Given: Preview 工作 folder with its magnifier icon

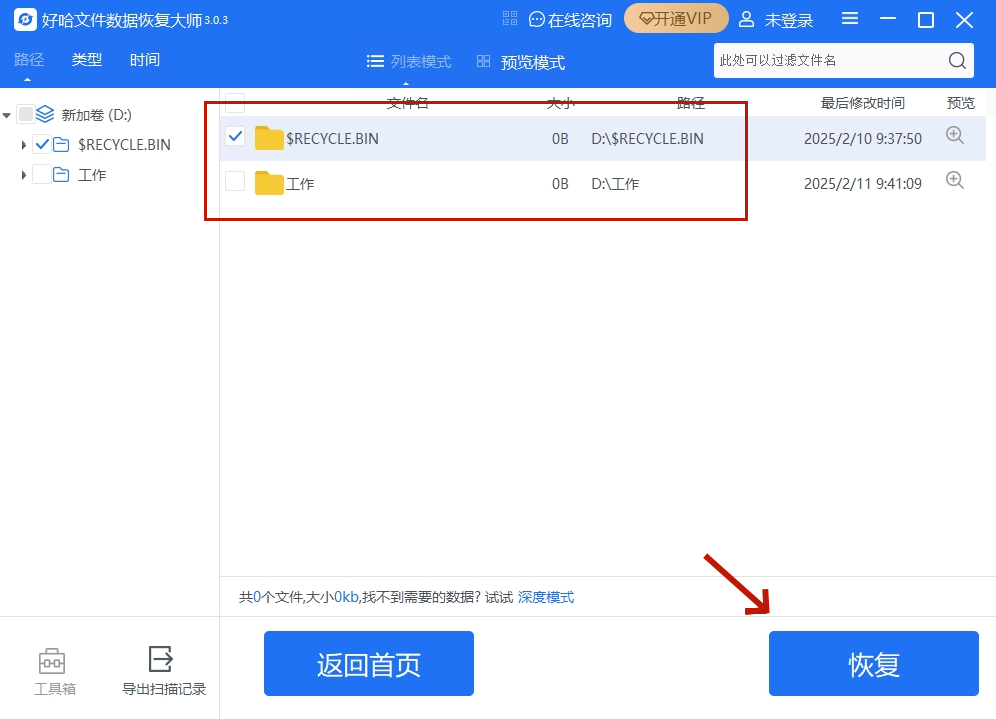Looking at the screenshot, I should pyautogui.click(x=955, y=180).
